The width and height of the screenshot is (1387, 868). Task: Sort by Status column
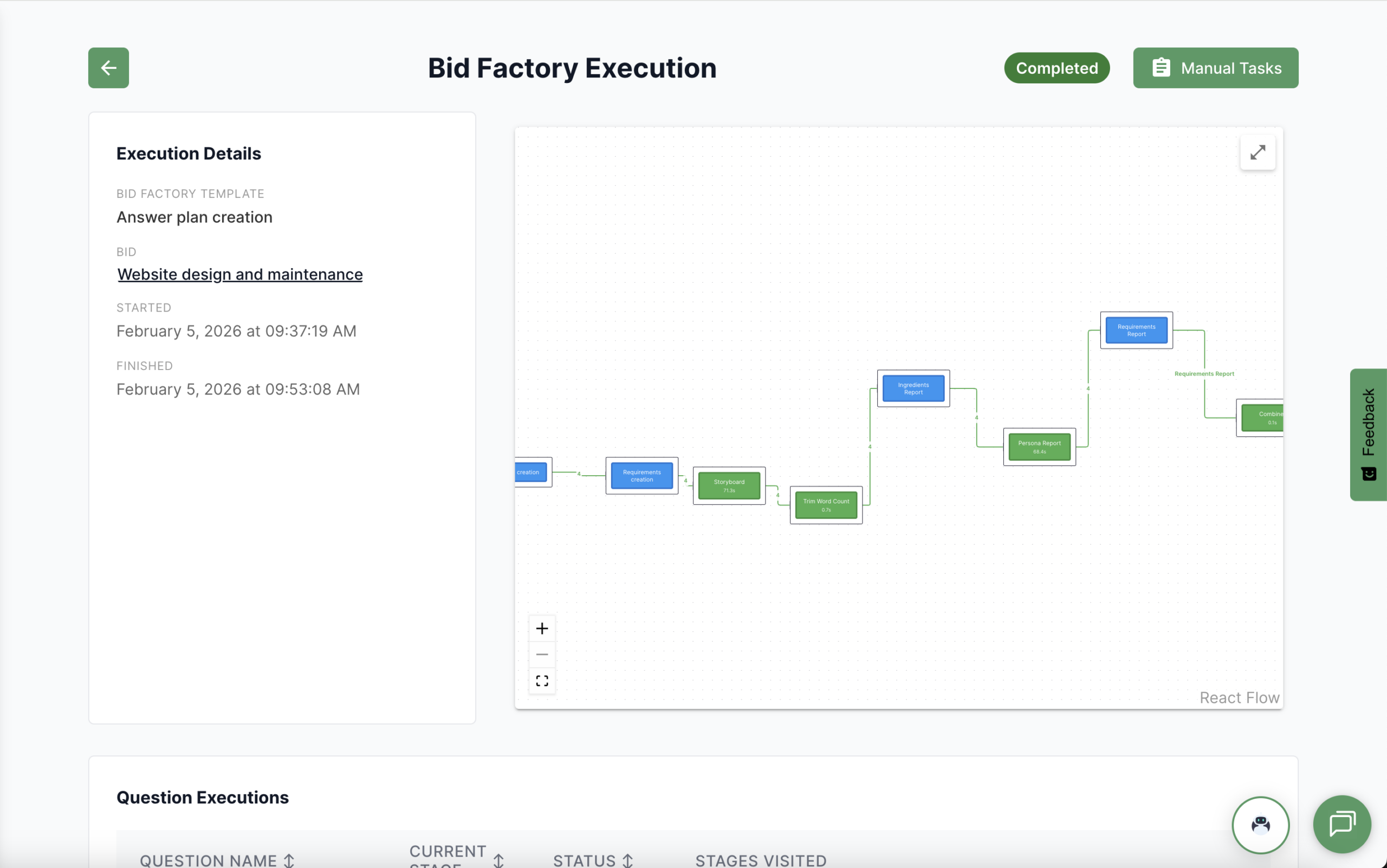pos(627,860)
